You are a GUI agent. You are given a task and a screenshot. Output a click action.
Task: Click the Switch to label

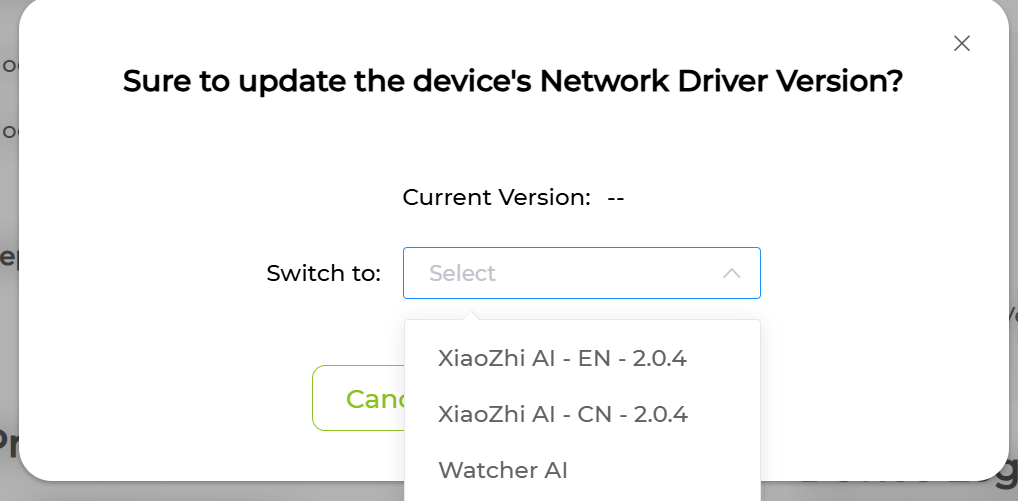point(323,274)
